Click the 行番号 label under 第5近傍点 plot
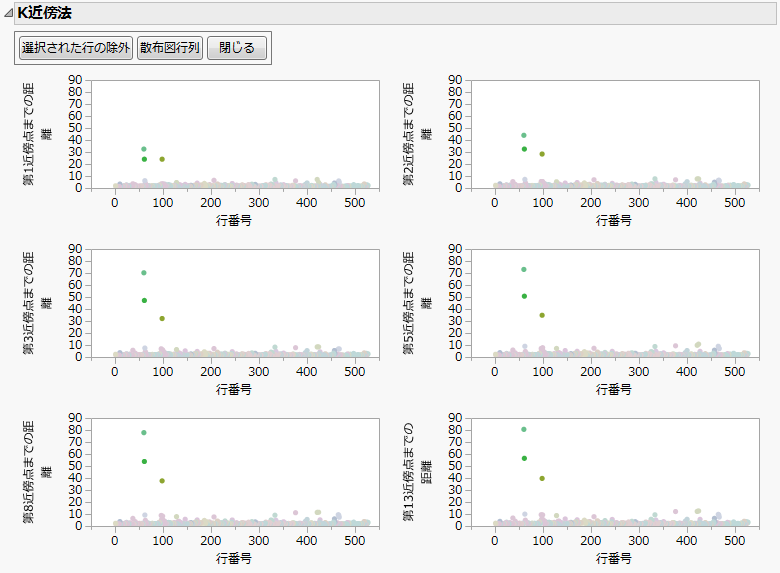780x573 pixels. (614, 389)
